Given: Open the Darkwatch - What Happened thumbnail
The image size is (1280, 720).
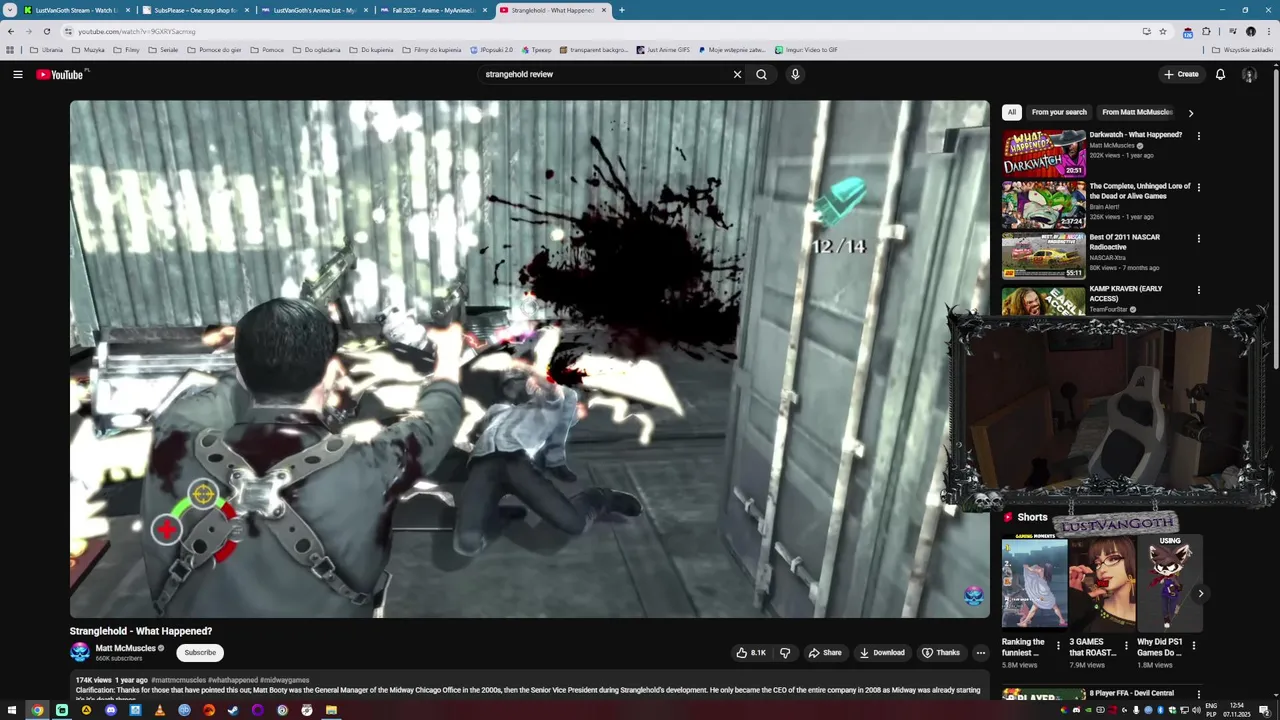Looking at the screenshot, I should coord(1044,152).
